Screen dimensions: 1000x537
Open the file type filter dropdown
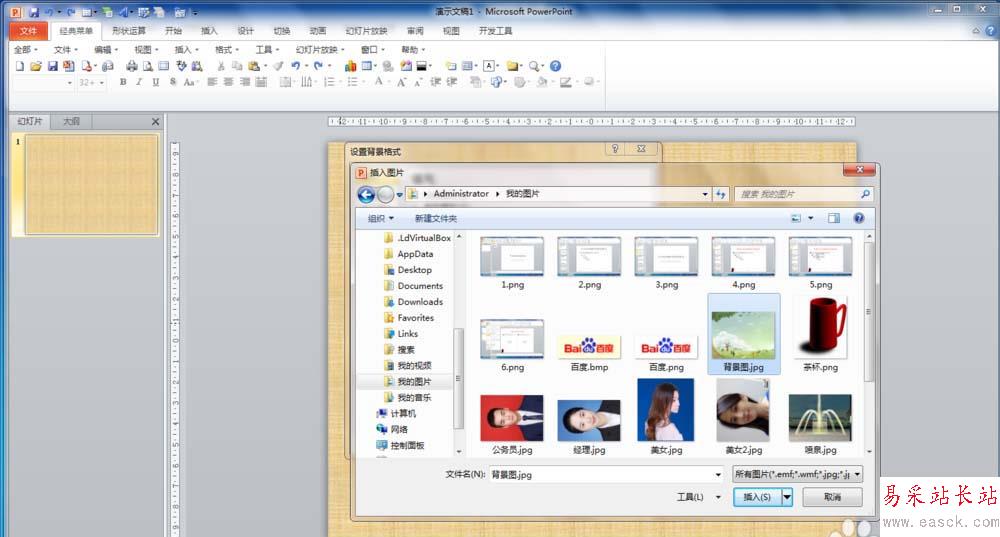click(x=797, y=475)
